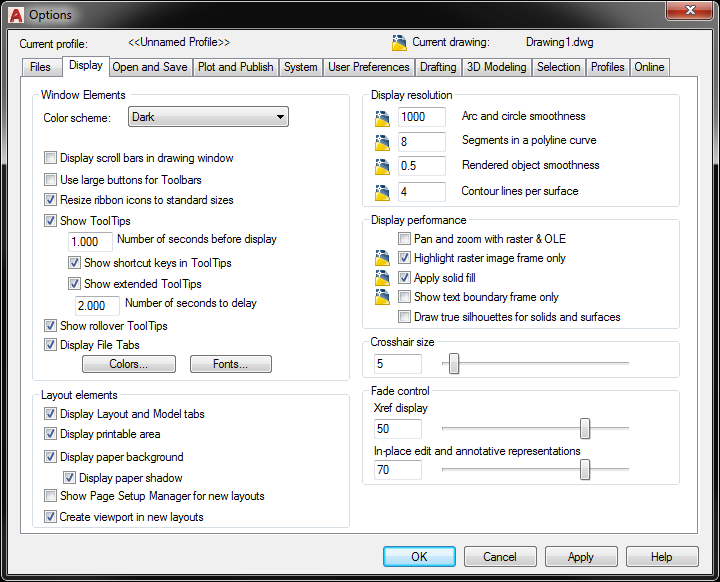
Task: Click the Cancel button
Action: click(x=500, y=556)
